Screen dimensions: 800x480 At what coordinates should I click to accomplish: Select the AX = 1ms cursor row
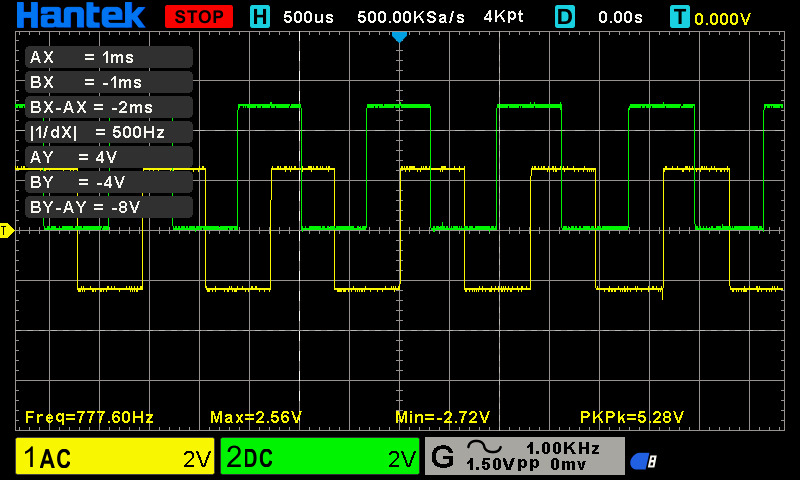109,57
